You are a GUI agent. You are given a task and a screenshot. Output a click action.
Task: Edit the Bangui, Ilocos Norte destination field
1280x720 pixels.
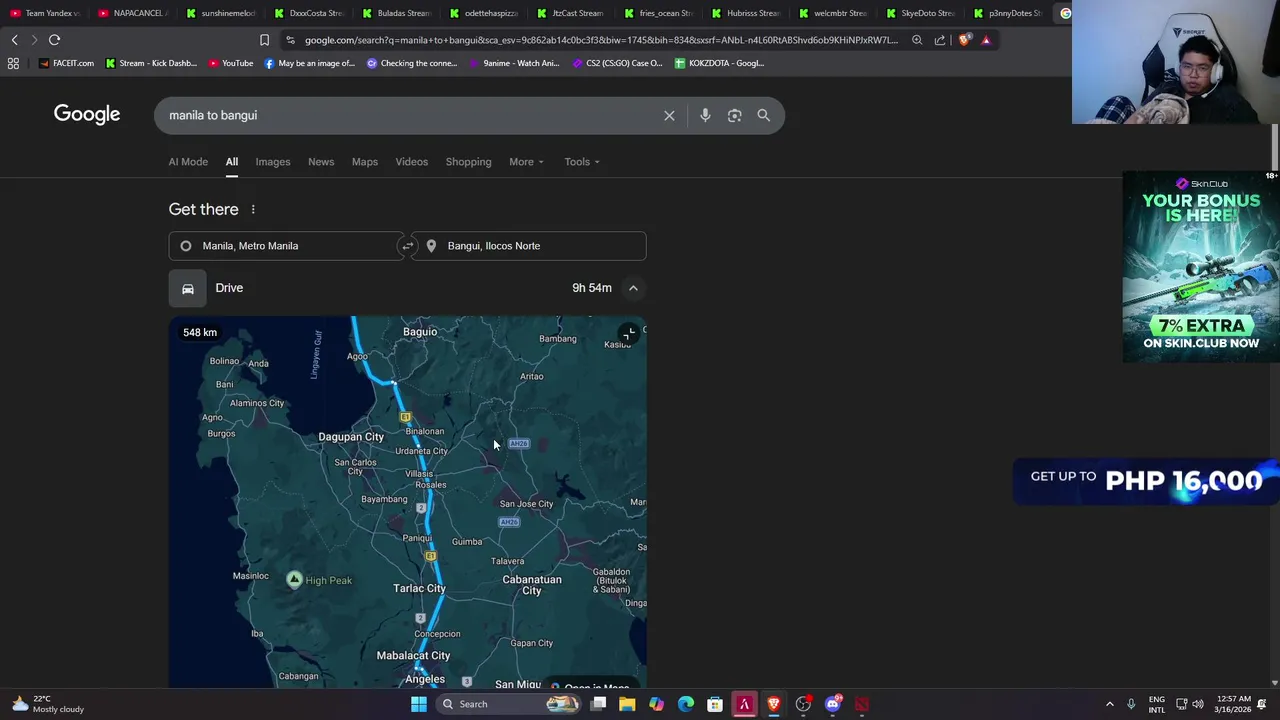coord(529,246)
